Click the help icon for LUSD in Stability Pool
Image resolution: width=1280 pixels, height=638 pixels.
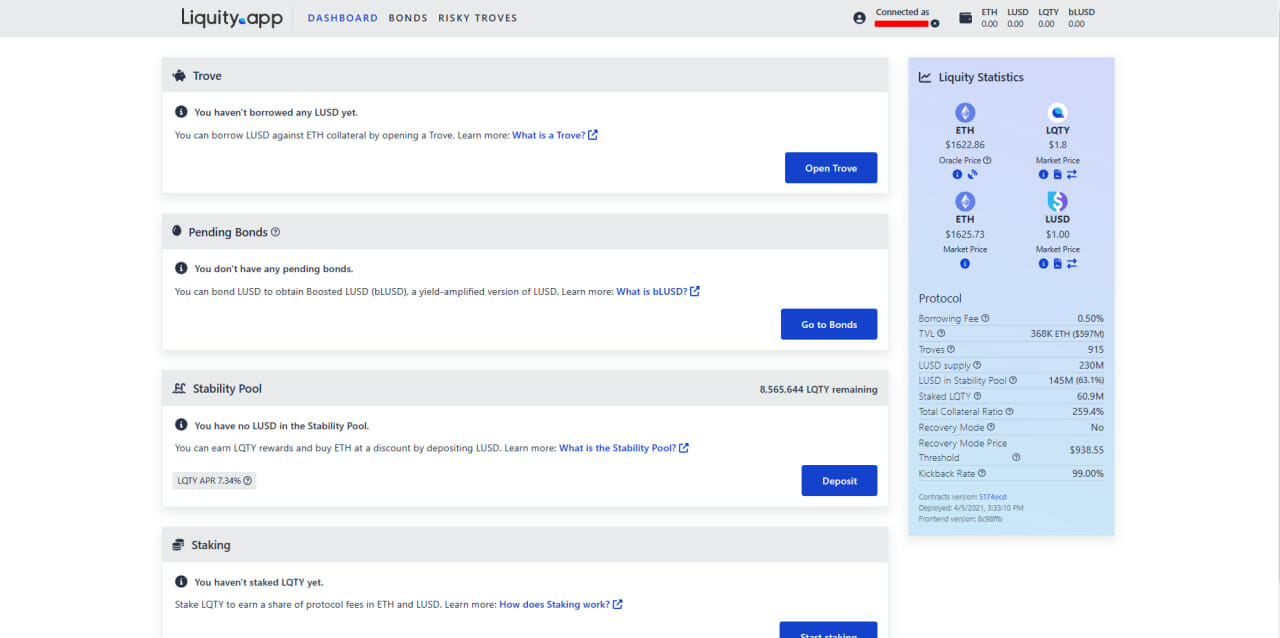coord(1013,380)
